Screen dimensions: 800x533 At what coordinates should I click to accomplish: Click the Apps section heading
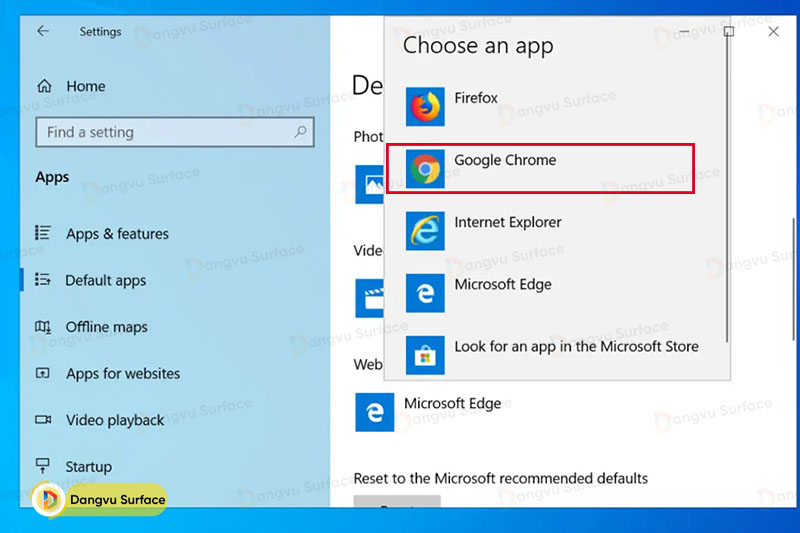pyautogui.click(x=52, y=177)
